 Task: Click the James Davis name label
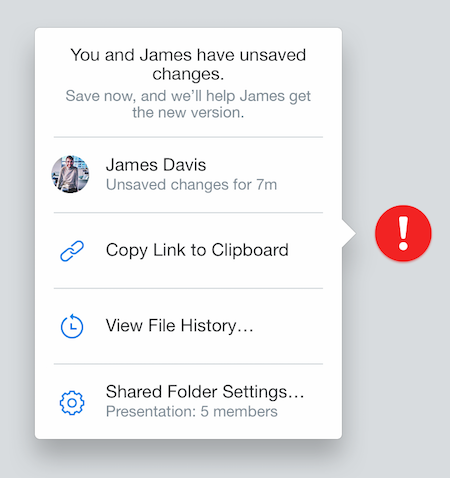(156, 165)
